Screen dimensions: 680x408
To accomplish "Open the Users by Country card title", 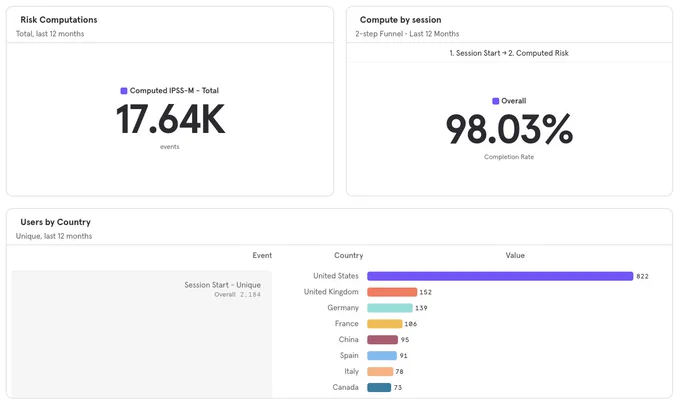I will pos(56,222).
